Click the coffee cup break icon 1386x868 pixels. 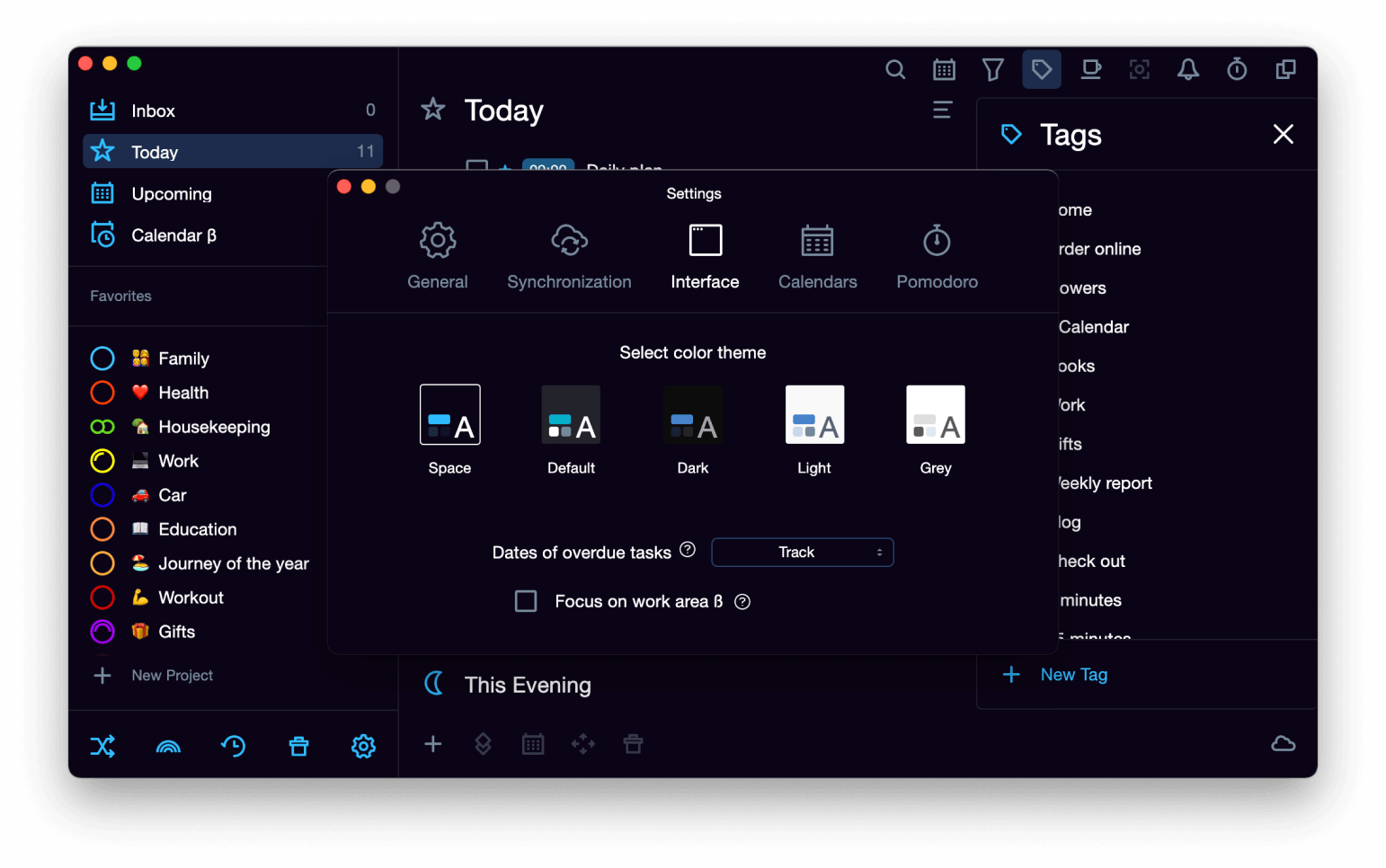click(x=1090, y=69)
